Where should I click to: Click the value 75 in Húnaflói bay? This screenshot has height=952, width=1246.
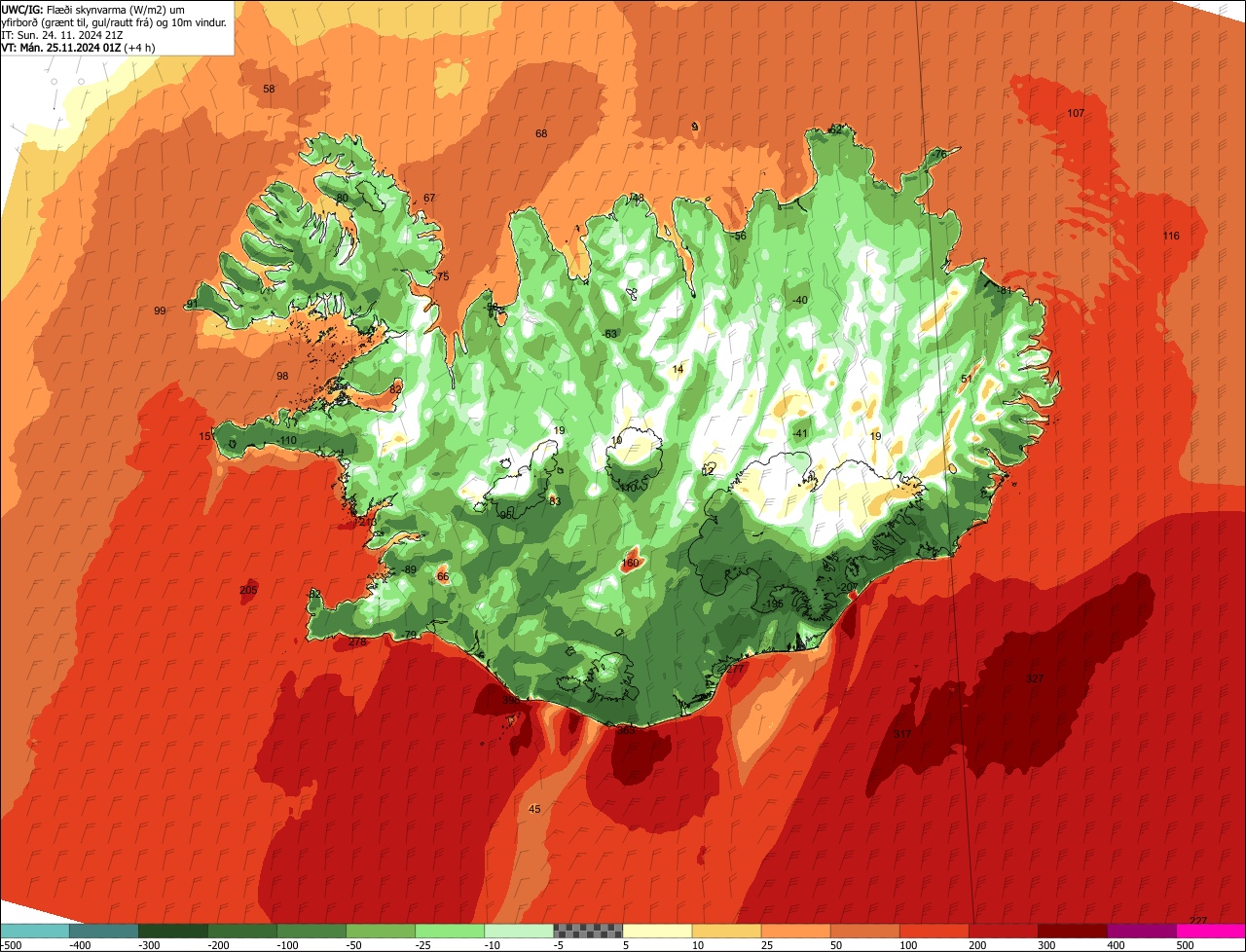443,276
